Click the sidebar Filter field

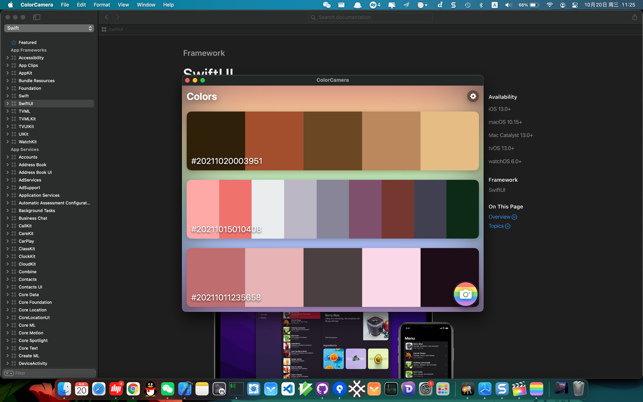49,373
